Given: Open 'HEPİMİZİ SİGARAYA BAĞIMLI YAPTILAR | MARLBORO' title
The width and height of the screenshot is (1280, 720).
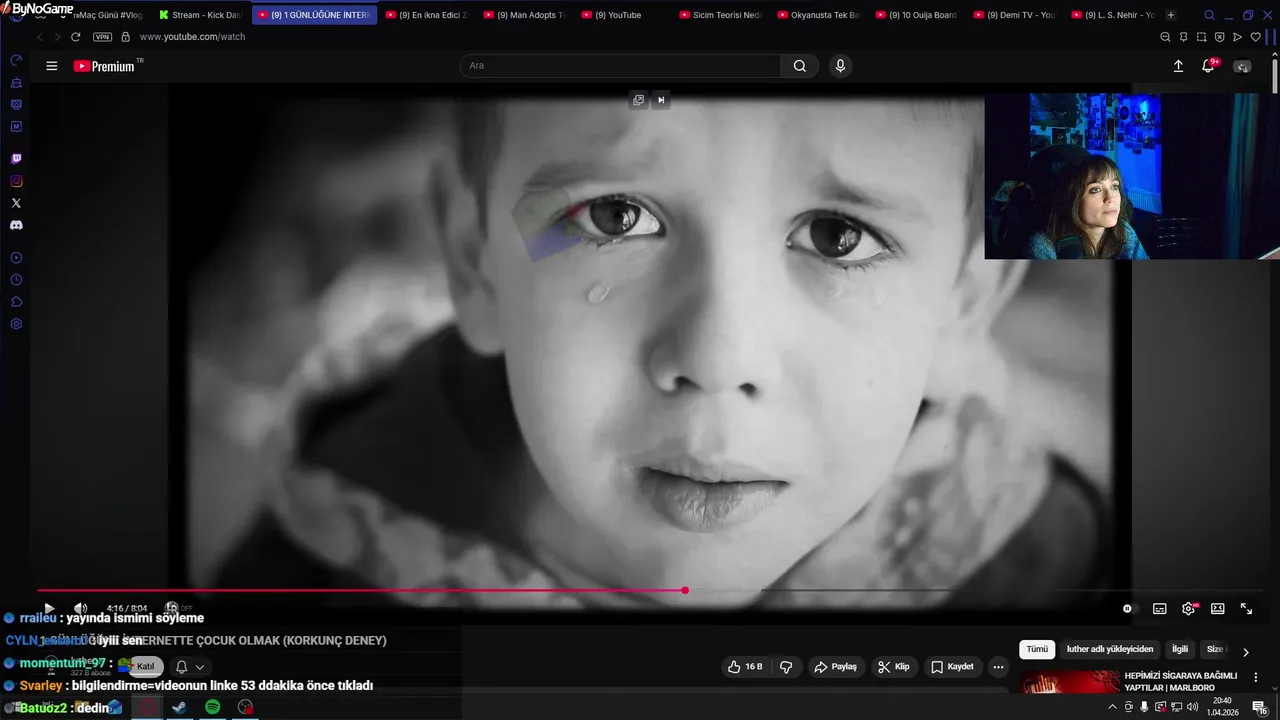Looking at the screenshot, I should pos(1181,681).
